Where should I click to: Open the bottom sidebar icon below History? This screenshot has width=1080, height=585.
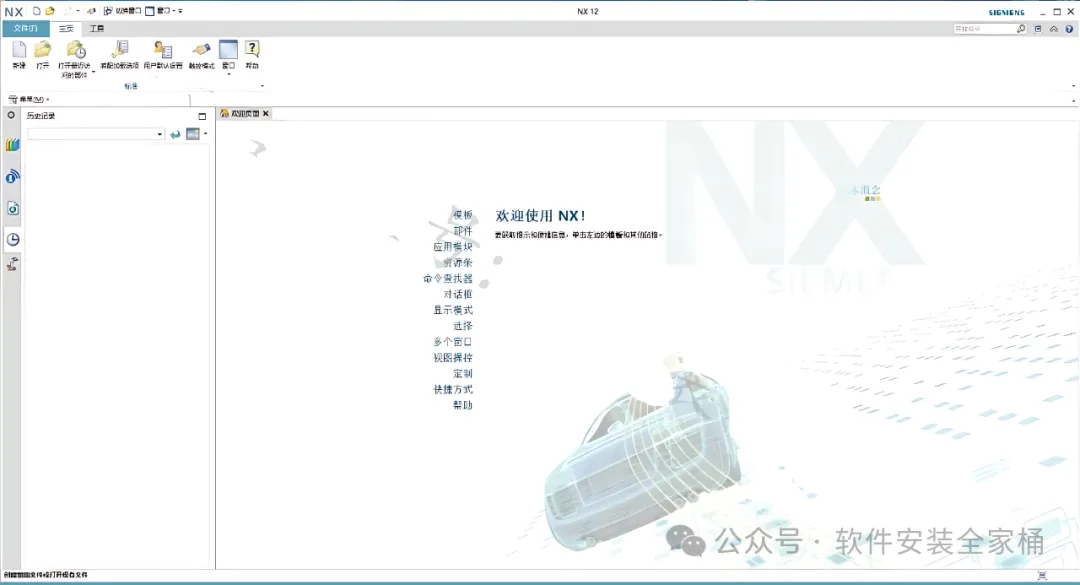click(x=12, y=264)
